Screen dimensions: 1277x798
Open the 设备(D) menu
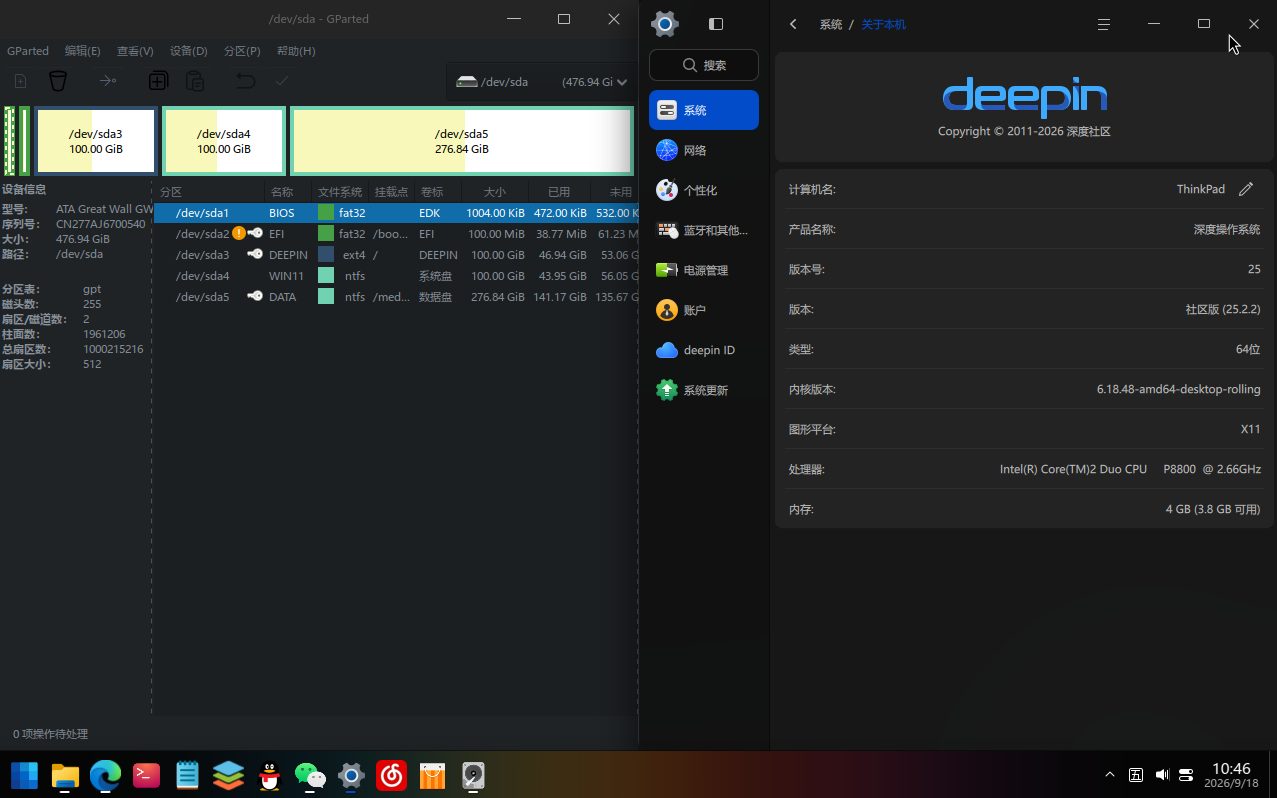[x=189, y=51]
